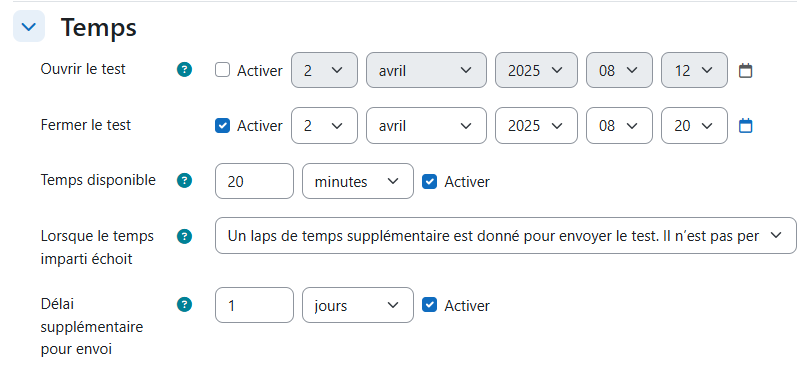Untick Activer for Délai supplémentaire
This screenshot has height=366, width=810.
(429, 305)
